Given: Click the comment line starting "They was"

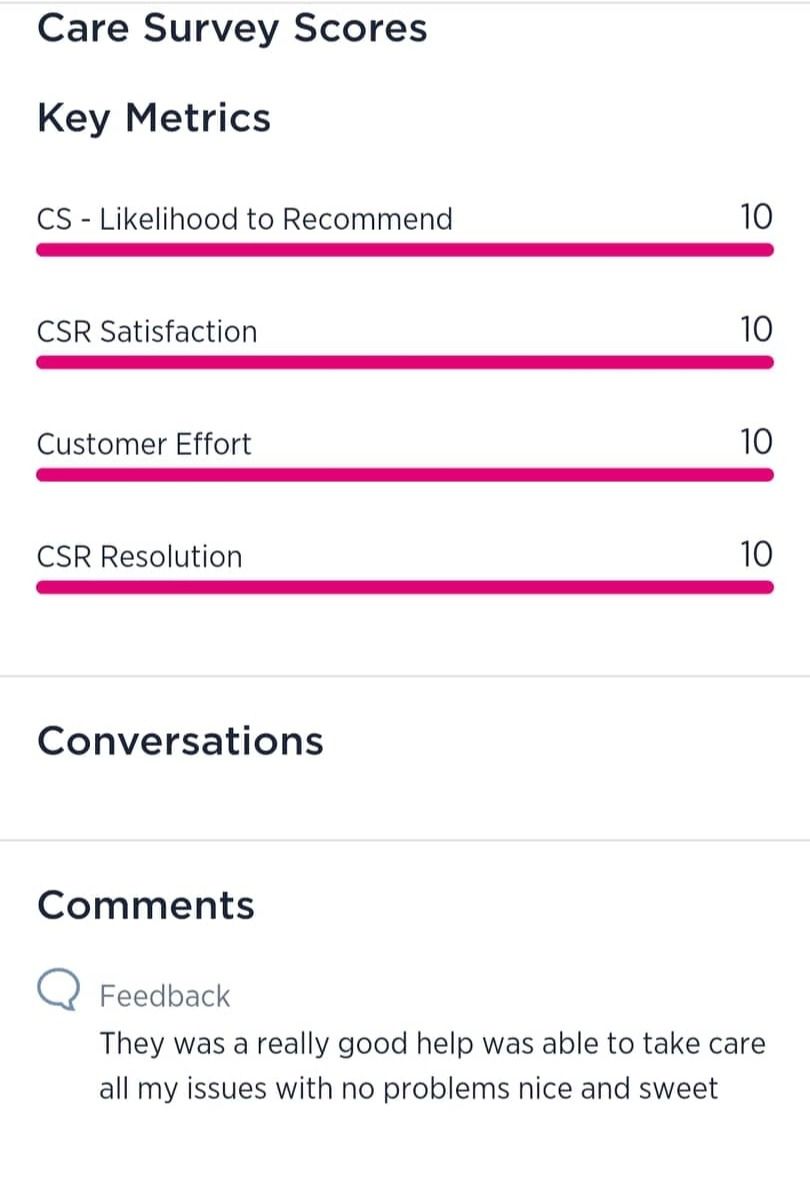Looking at the screenshot, I should 432,1044.
